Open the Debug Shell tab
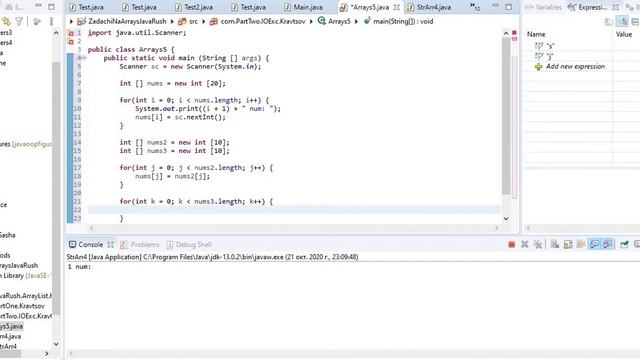640x360 pixels. (x=189, y=244)
